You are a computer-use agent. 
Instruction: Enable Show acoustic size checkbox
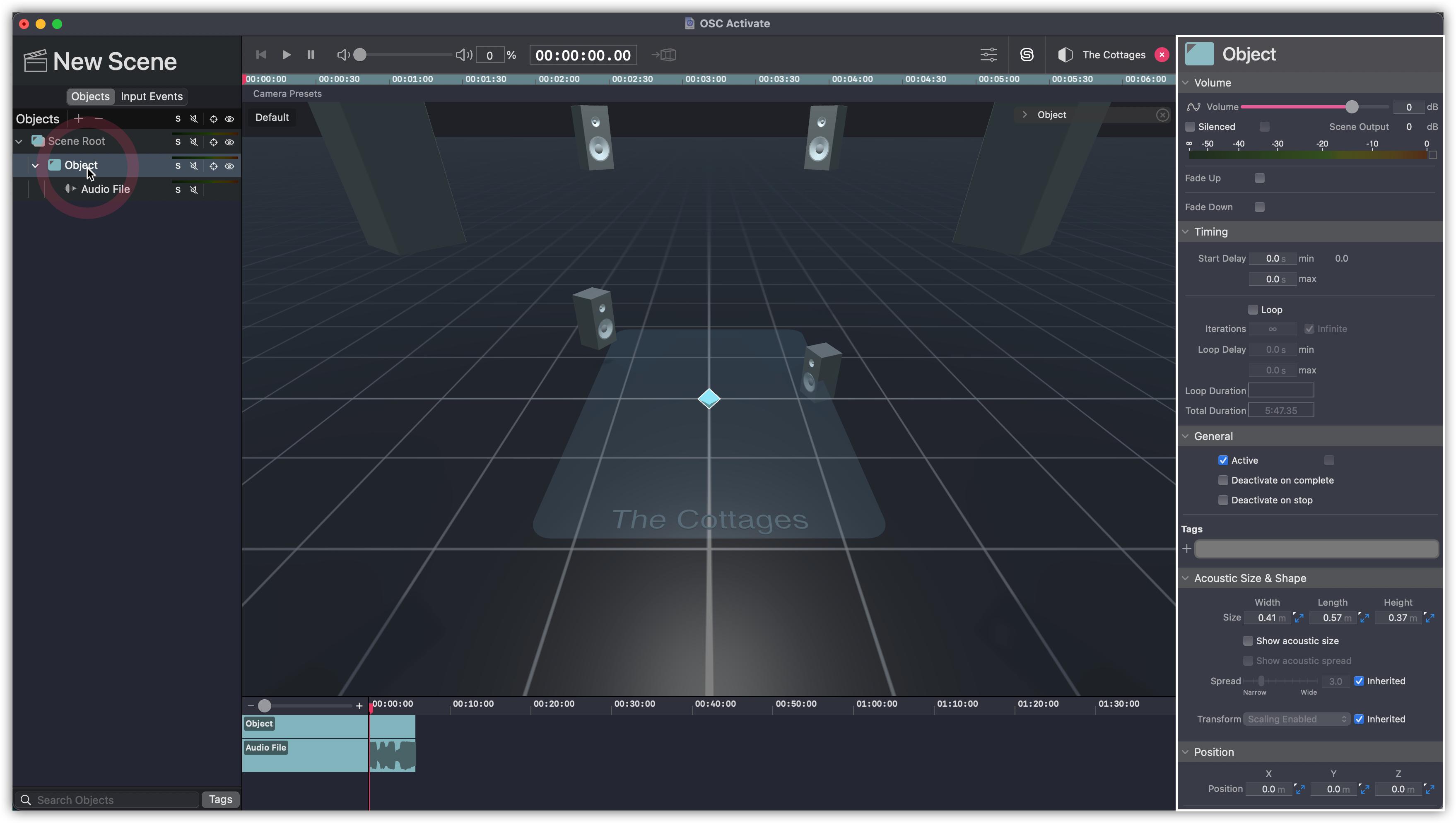[1247, 640]
